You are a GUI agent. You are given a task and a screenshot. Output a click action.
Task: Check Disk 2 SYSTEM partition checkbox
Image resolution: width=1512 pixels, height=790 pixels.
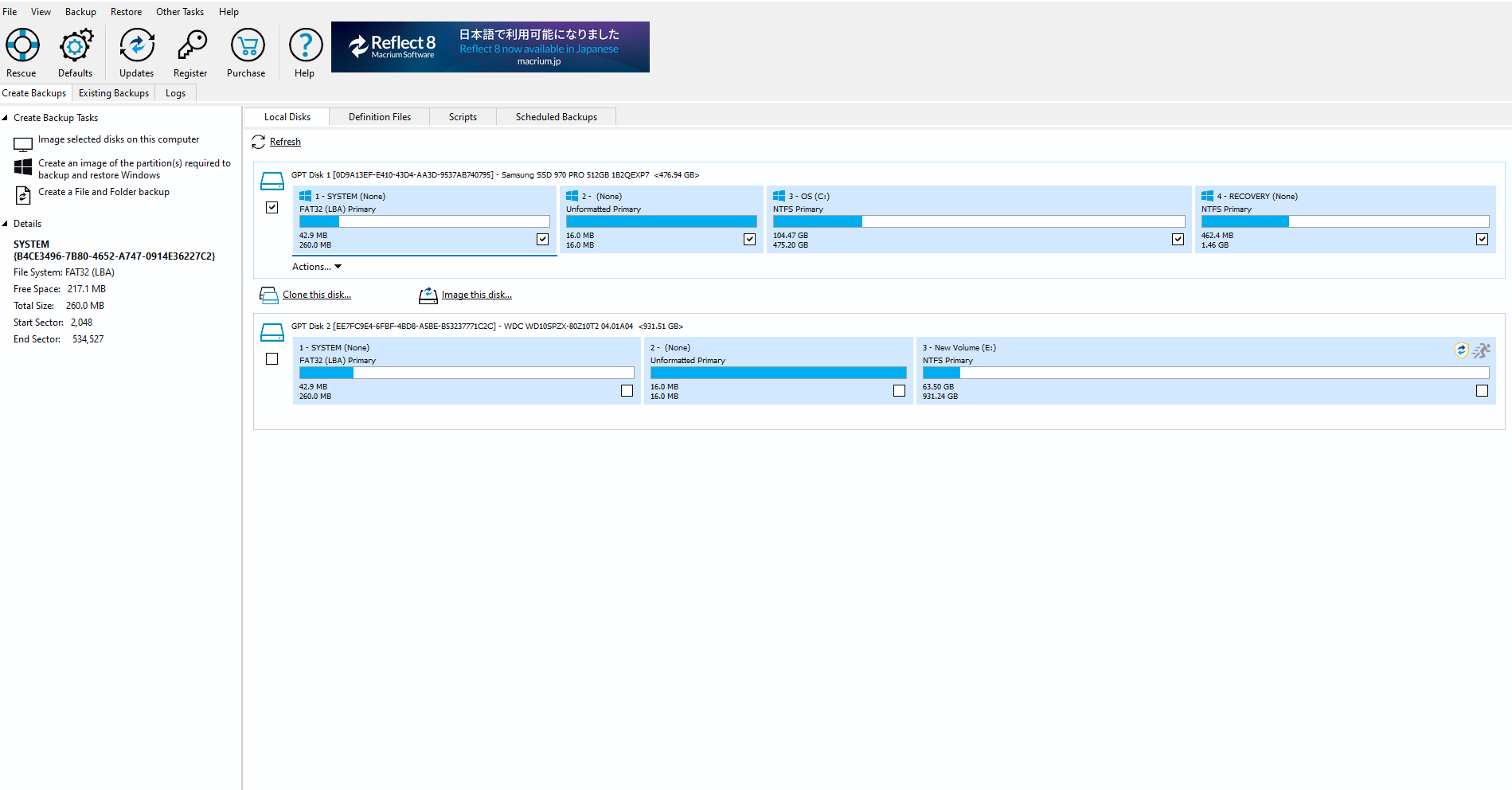pyautogui.click(x=627, y=390)
